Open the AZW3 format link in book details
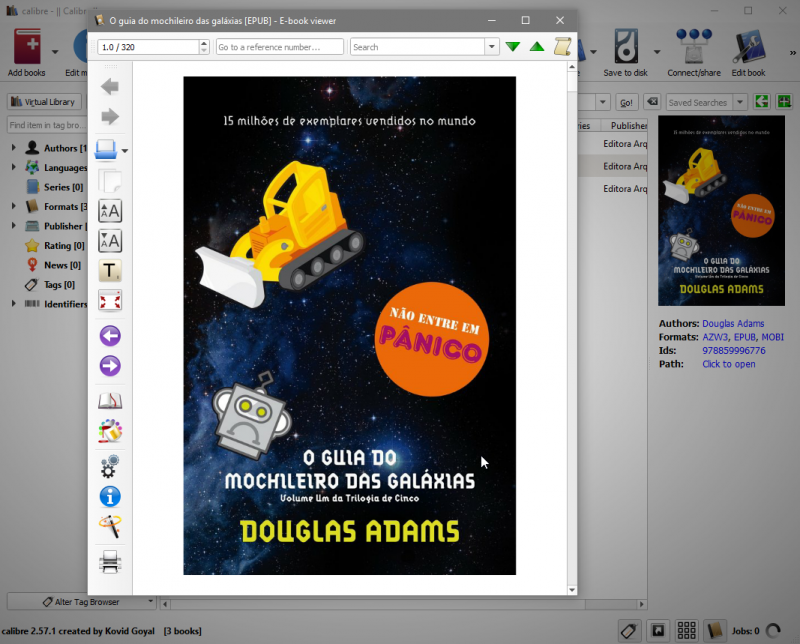This screenshot has height=644, width=800. (715, 337)
